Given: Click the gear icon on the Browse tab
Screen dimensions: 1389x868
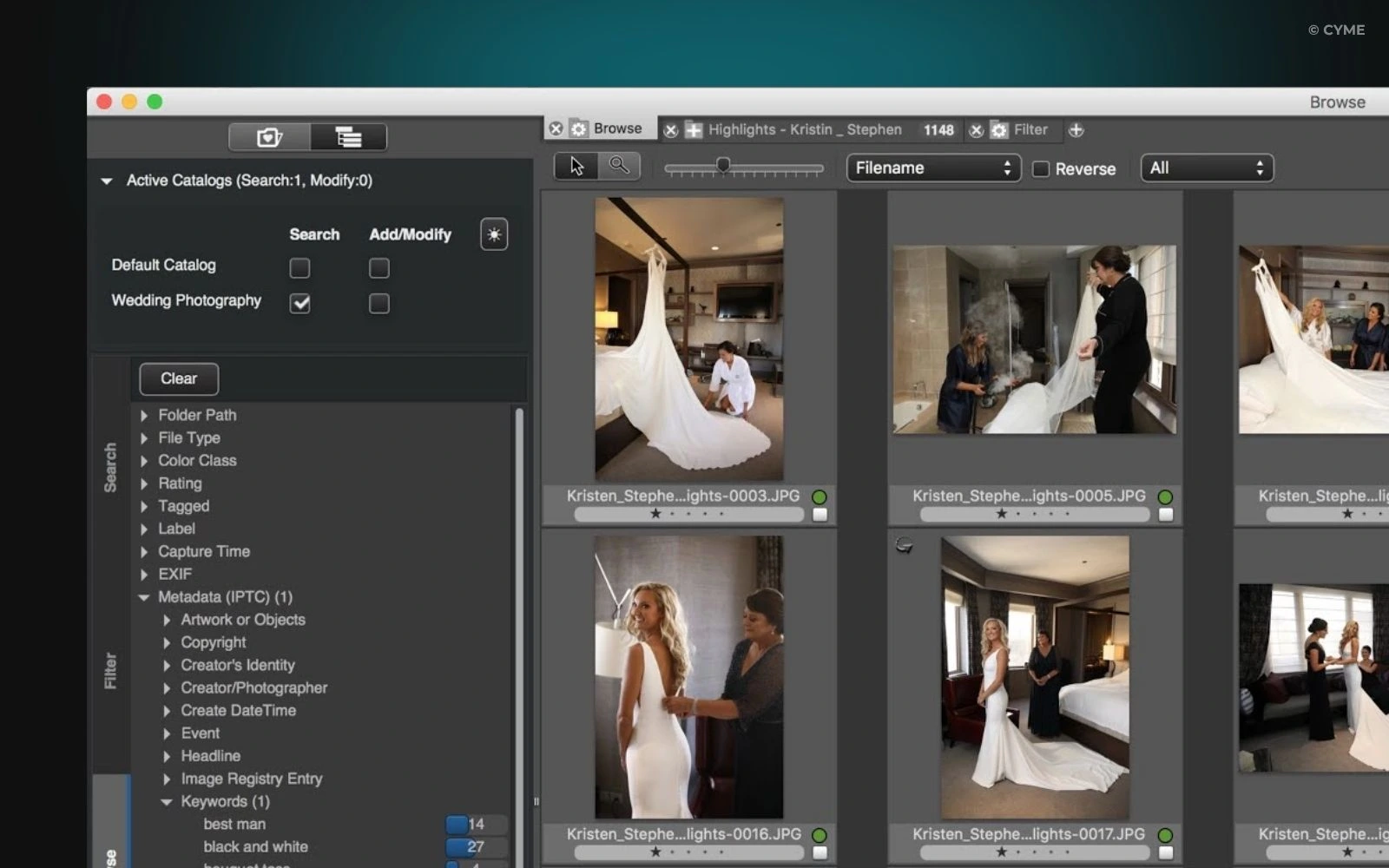Looking at the screenshot, I should point(579,128).
